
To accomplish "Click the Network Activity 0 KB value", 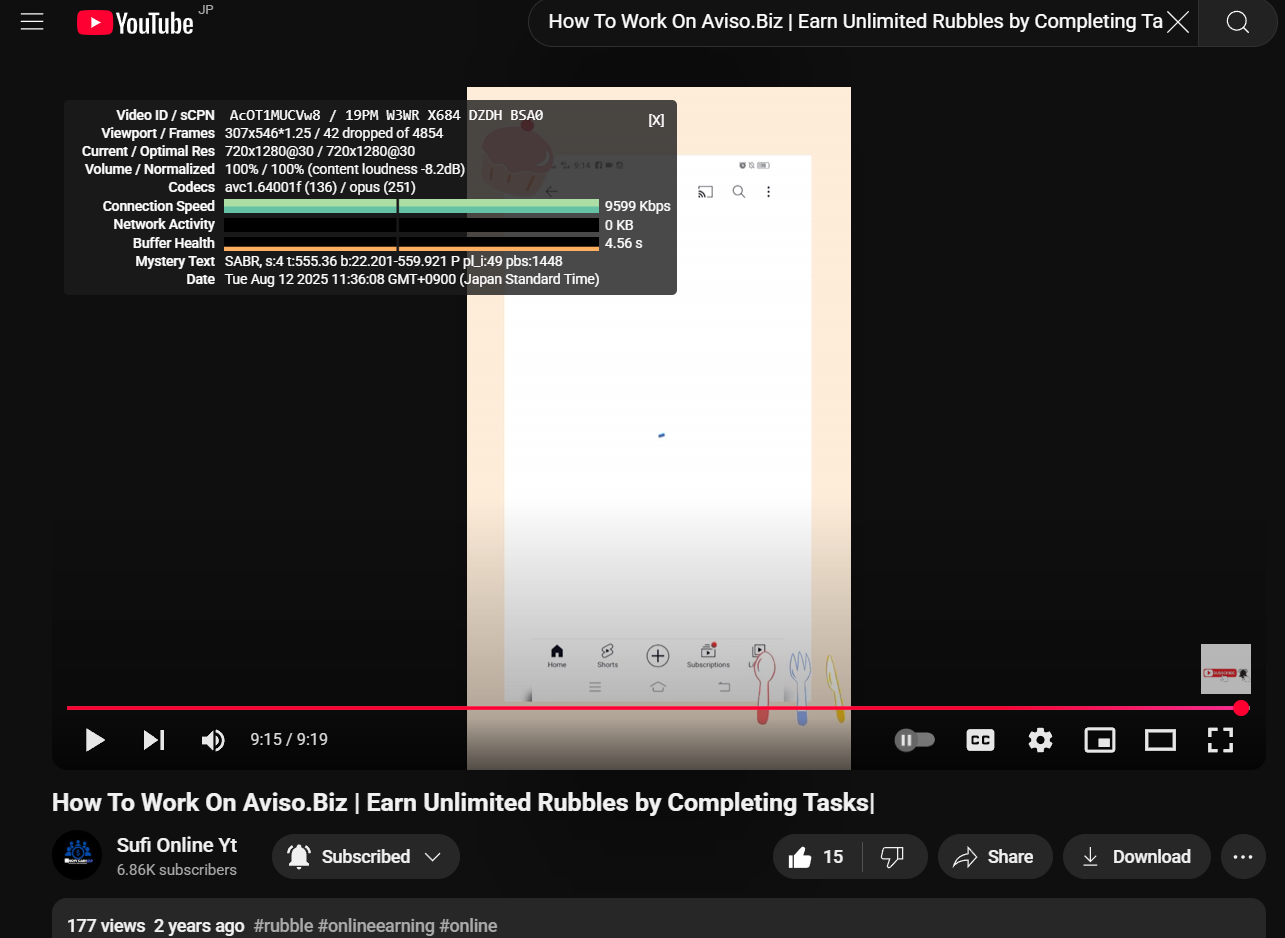I will coord(619,225).
